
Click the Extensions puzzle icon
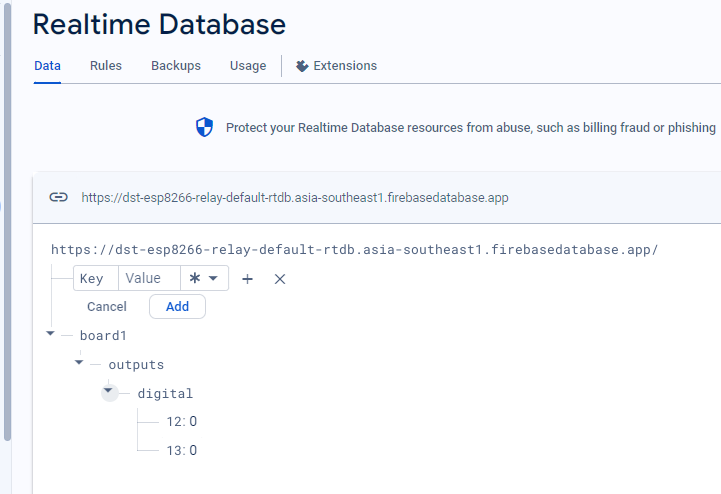click(302, 66)
